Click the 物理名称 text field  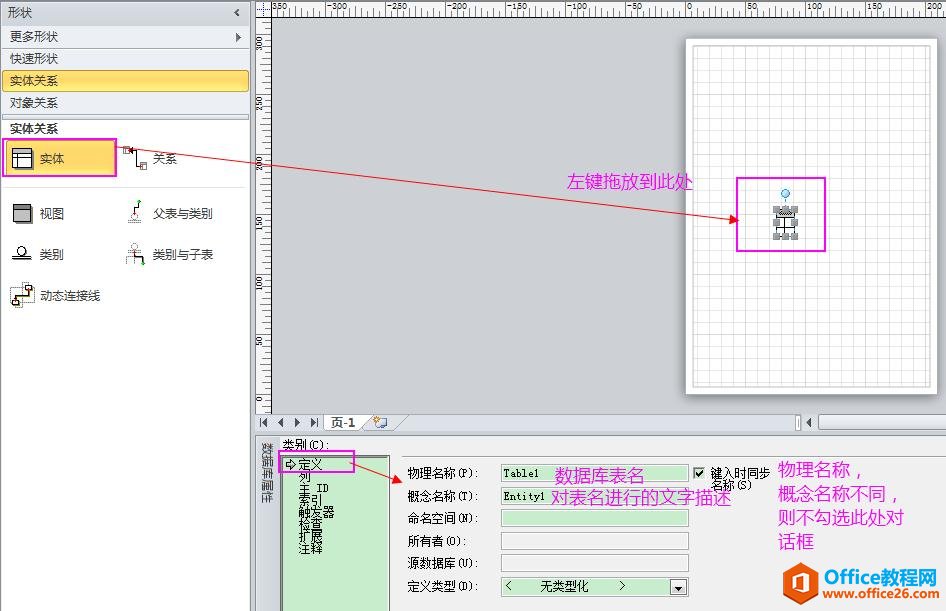(x=594, y=473)
